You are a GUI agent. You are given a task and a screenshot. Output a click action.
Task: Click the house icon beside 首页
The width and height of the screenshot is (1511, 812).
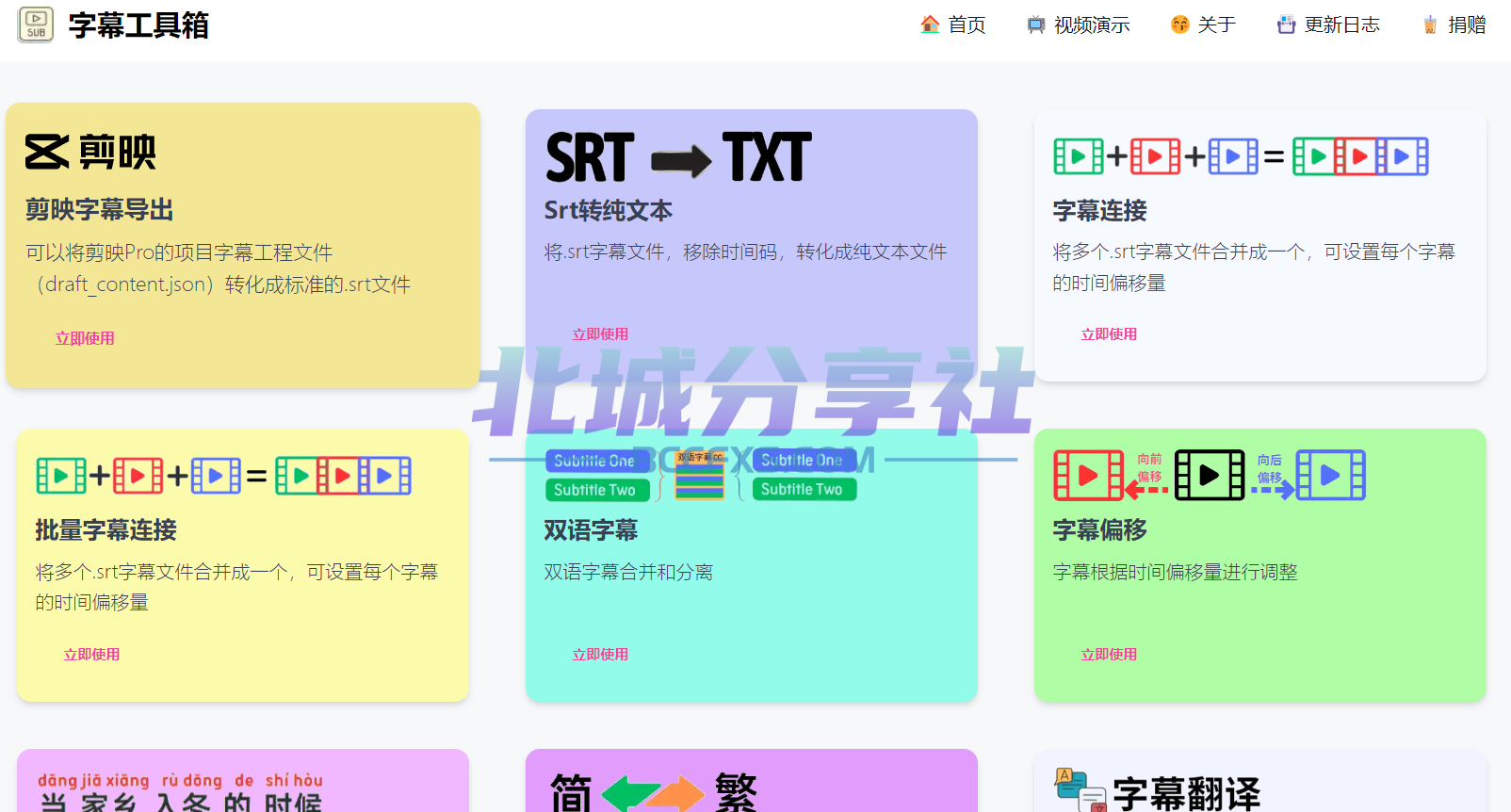pyautogui.click(x=930, y=24)
